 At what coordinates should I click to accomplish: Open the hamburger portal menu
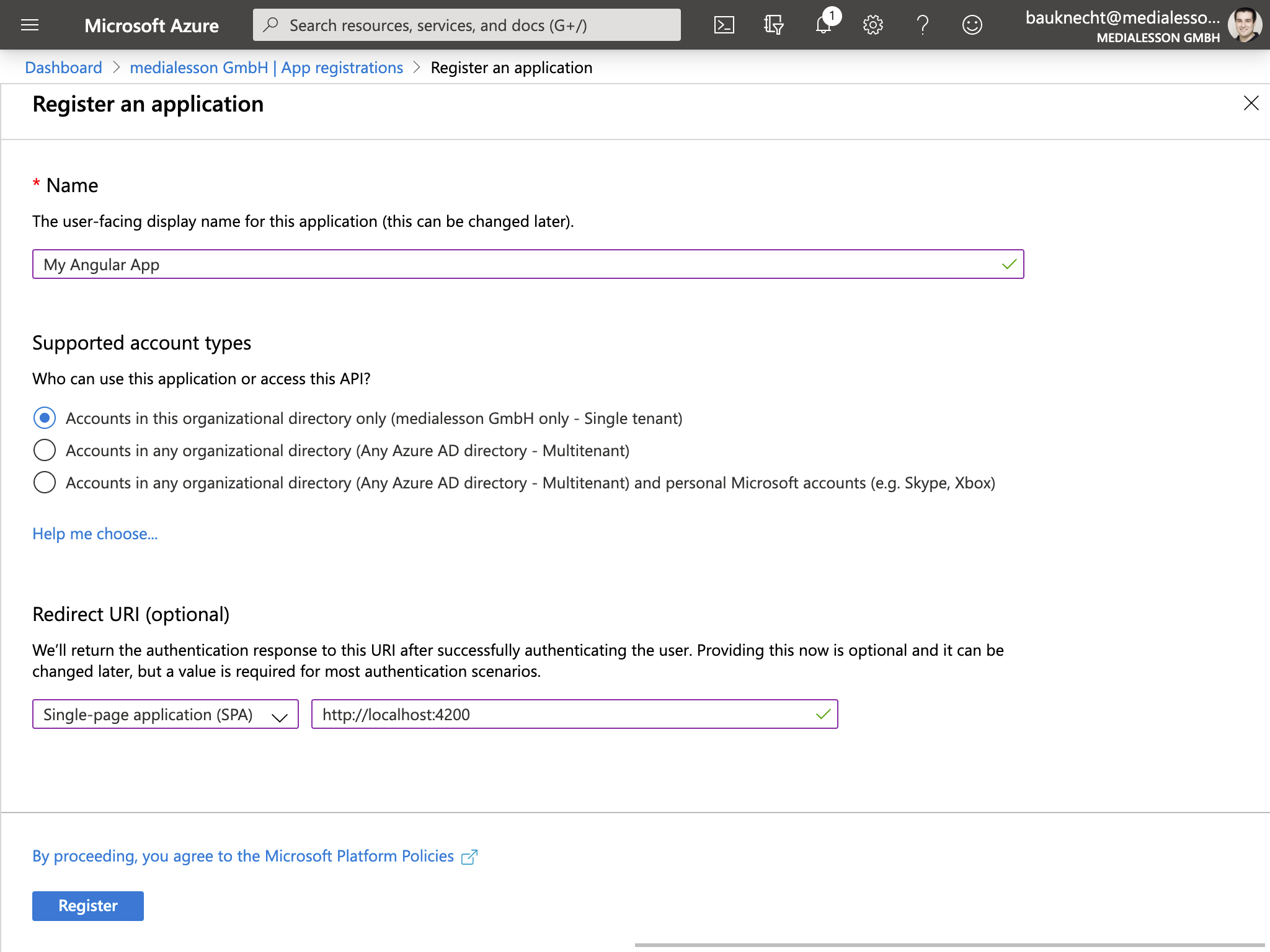click(30, 25)
